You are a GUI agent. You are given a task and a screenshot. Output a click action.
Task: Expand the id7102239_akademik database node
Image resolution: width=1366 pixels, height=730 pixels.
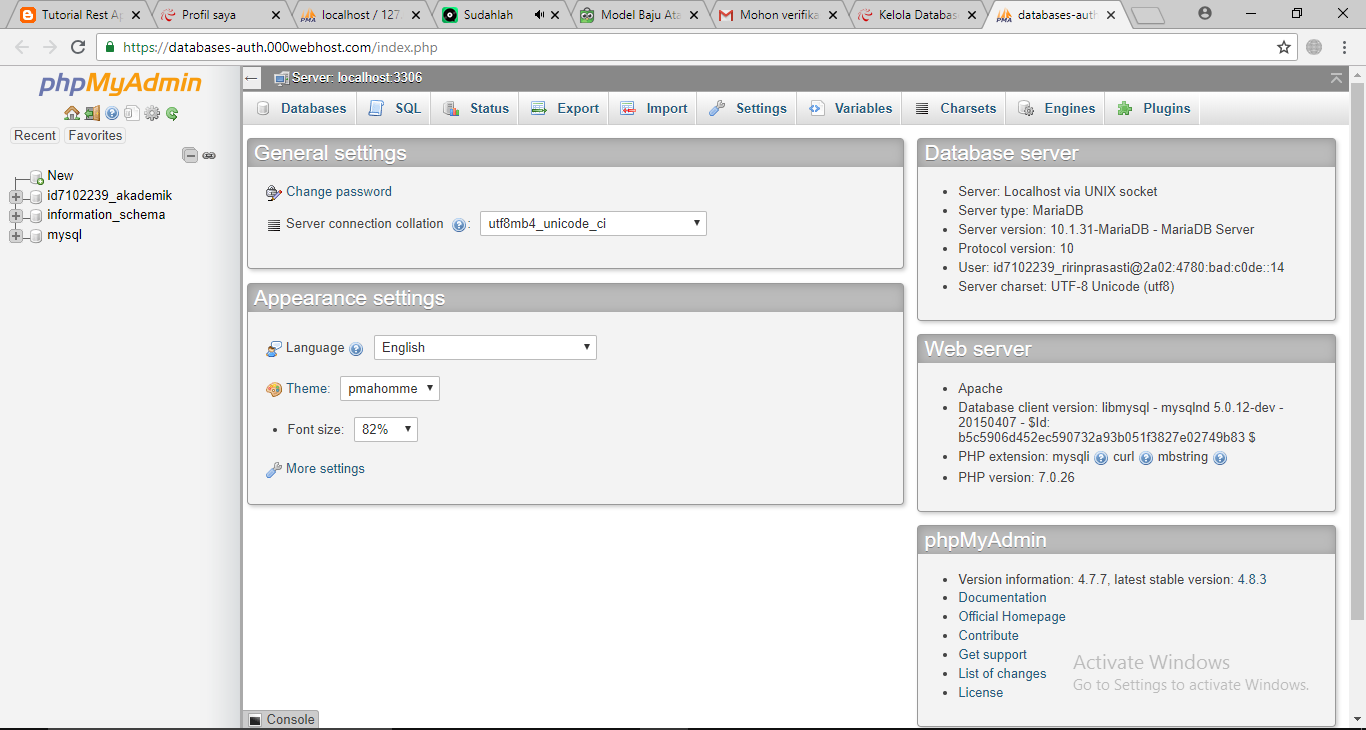tap(15, 195)
